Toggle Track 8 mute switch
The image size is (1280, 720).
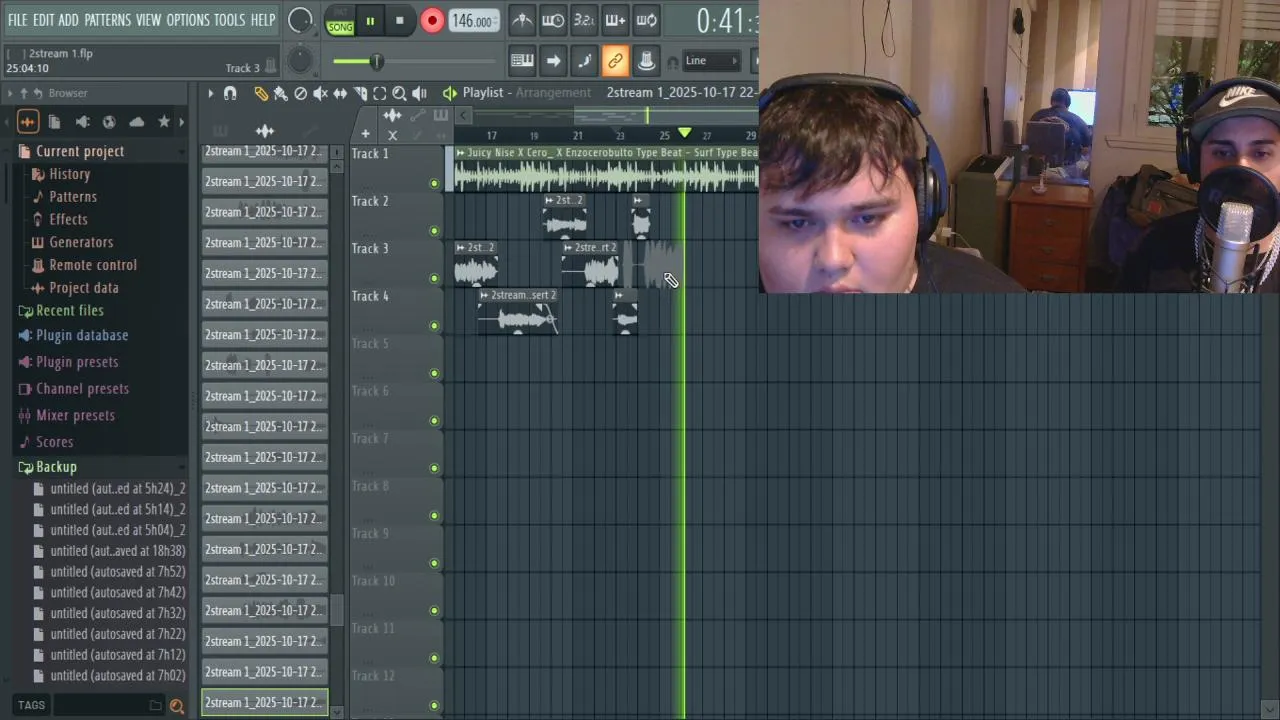[x=434, y=516]
